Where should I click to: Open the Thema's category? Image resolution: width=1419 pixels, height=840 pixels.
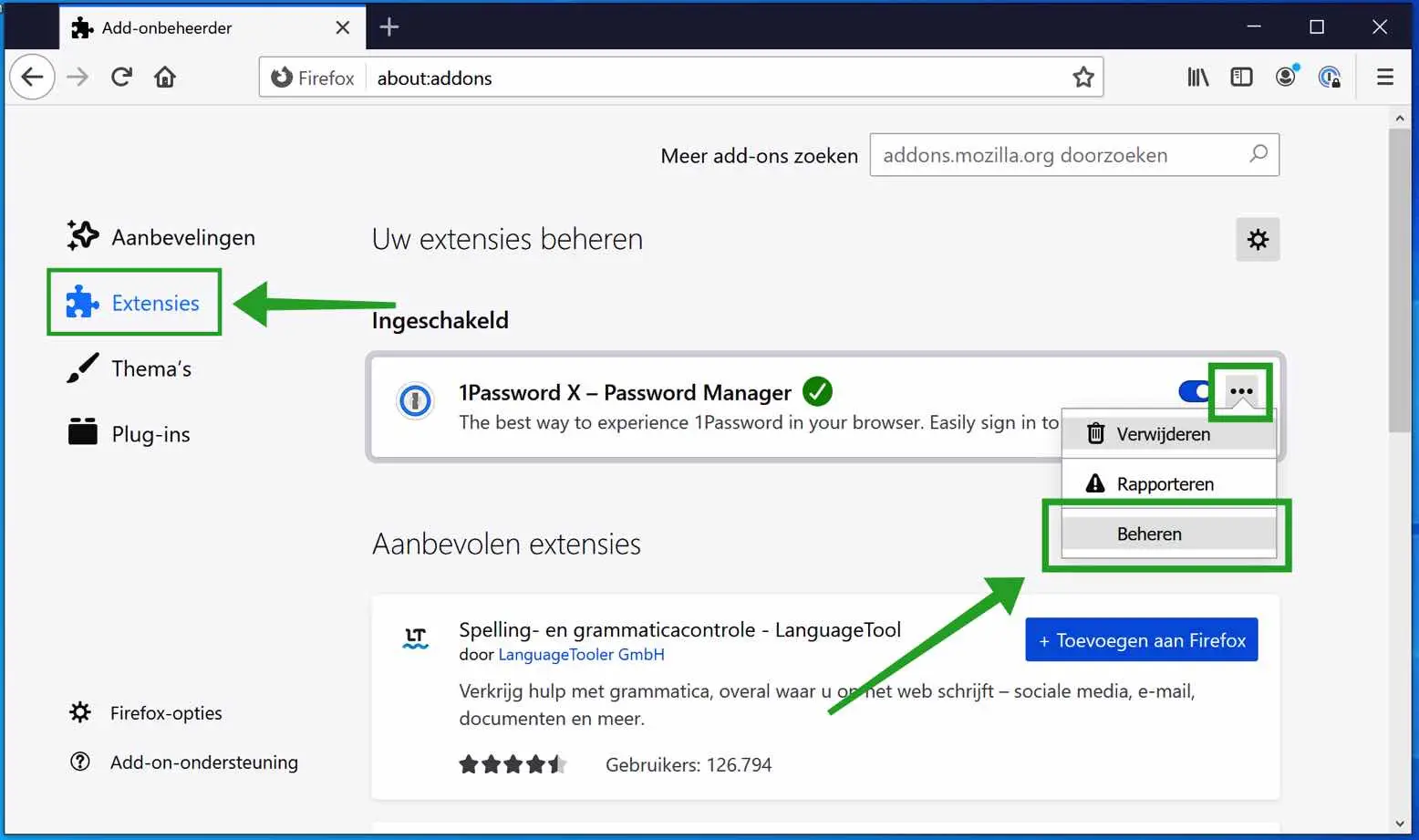(x=129, y=368)
